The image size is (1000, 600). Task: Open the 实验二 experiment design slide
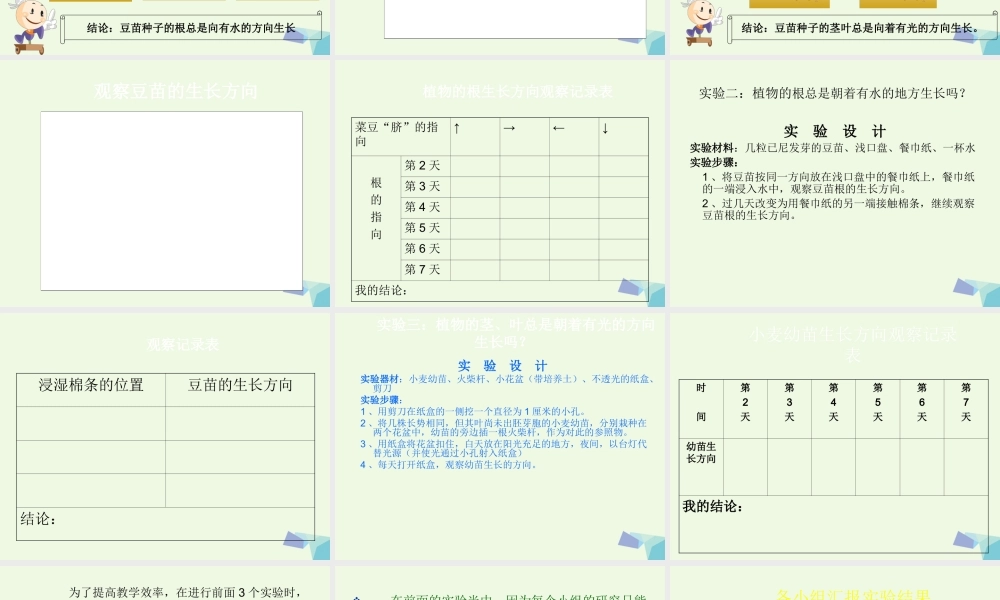[x=835, y=183]
